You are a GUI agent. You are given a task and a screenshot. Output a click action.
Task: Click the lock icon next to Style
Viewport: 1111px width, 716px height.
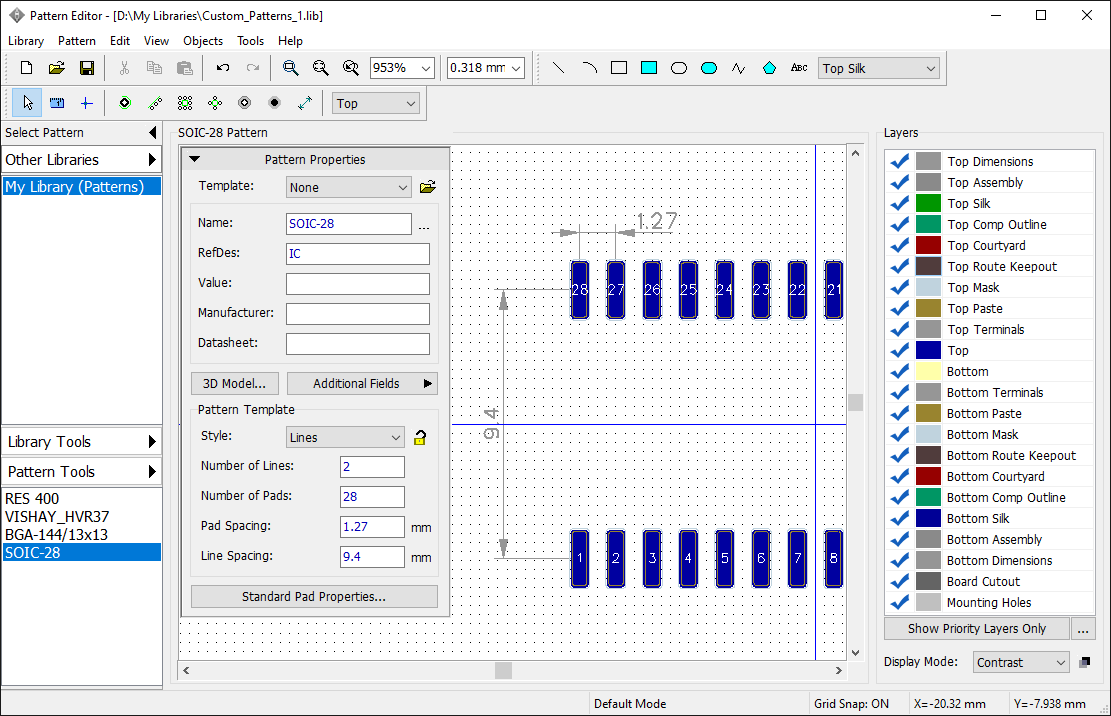[x=420, y=438]
